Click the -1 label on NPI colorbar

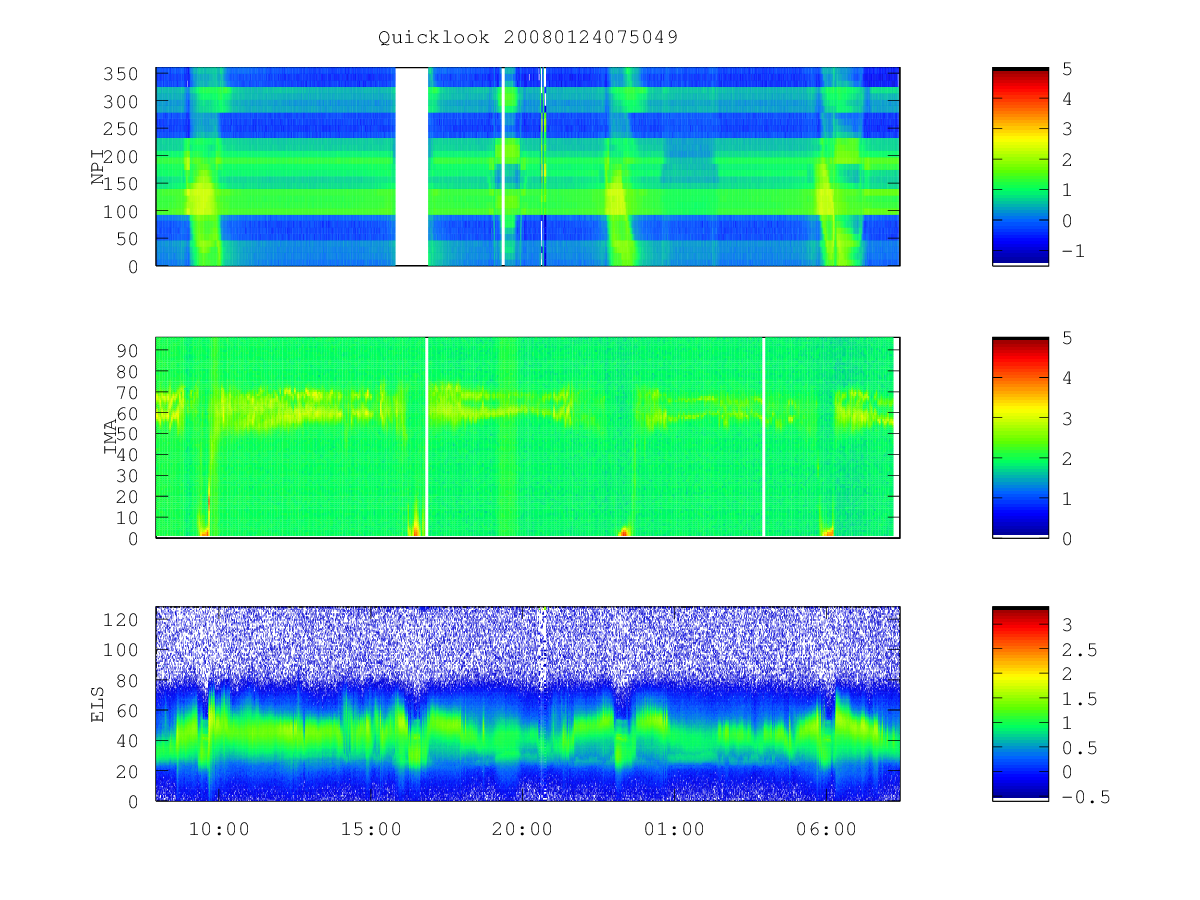point(1074,252)
